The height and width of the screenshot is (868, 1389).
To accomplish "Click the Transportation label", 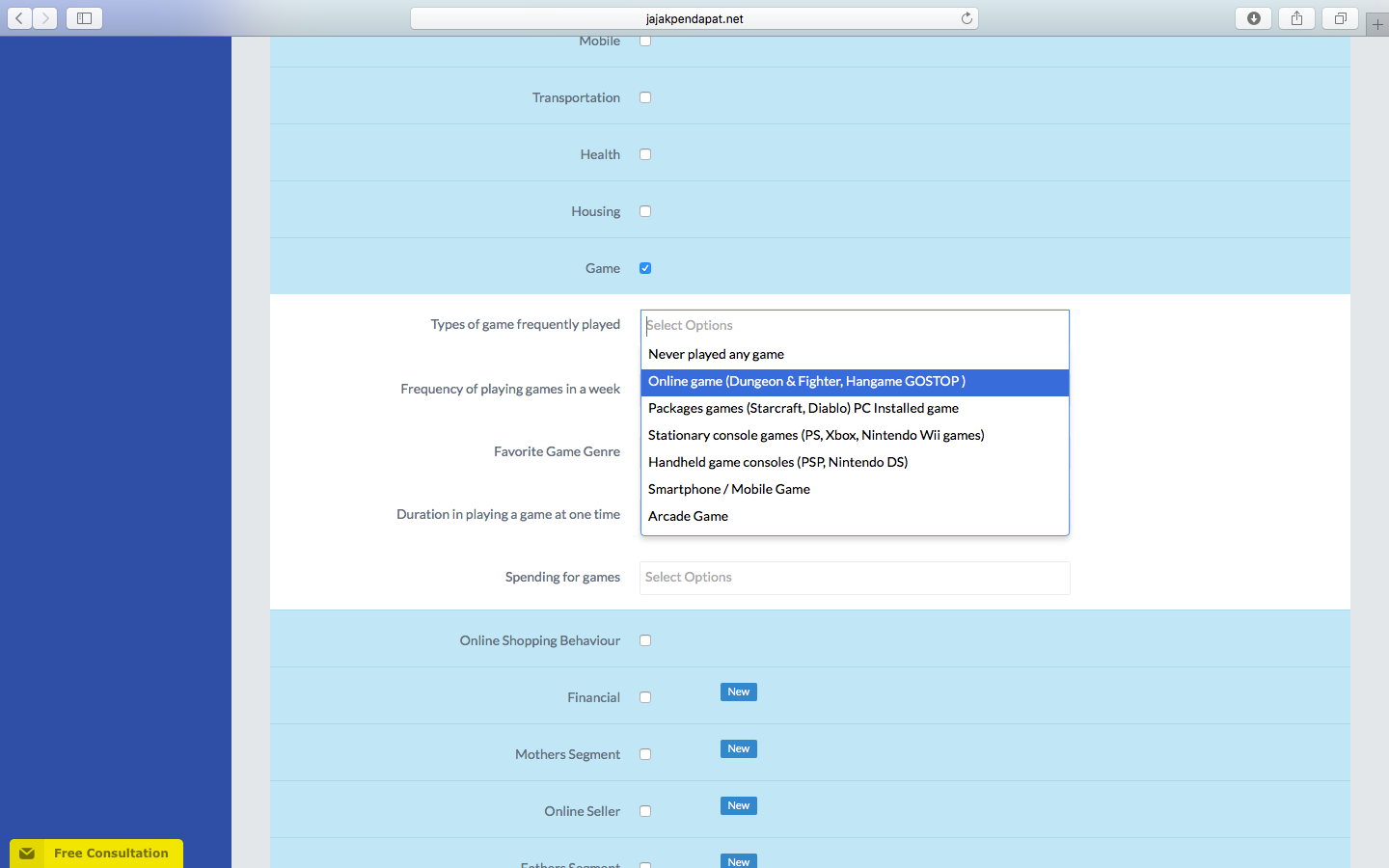I will click(x=576, y=98).
